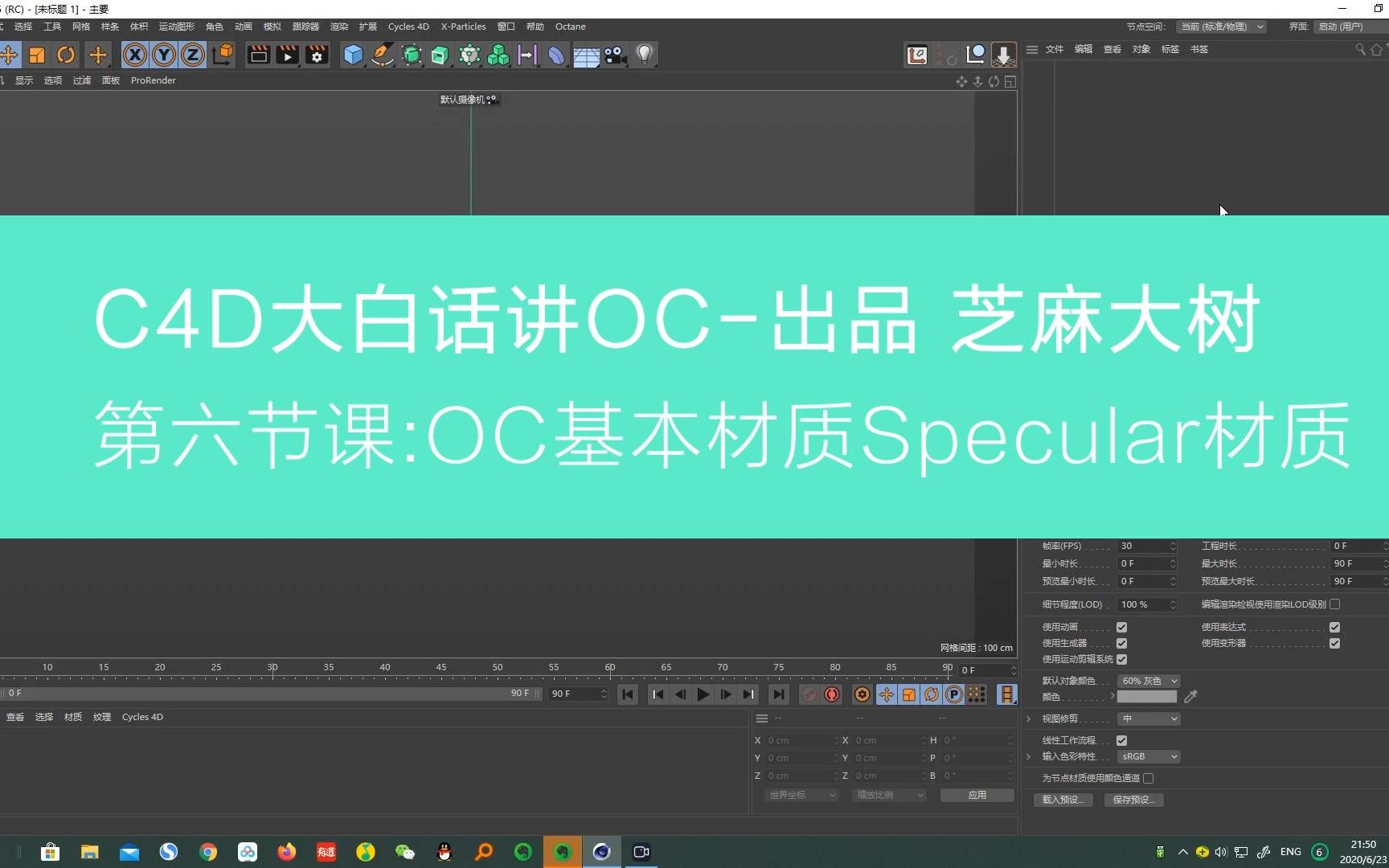Open the 输入色彩特性 sRGB dropdown
Viewport: 1389px width, 868px height.
click(x=1149, y=756)
